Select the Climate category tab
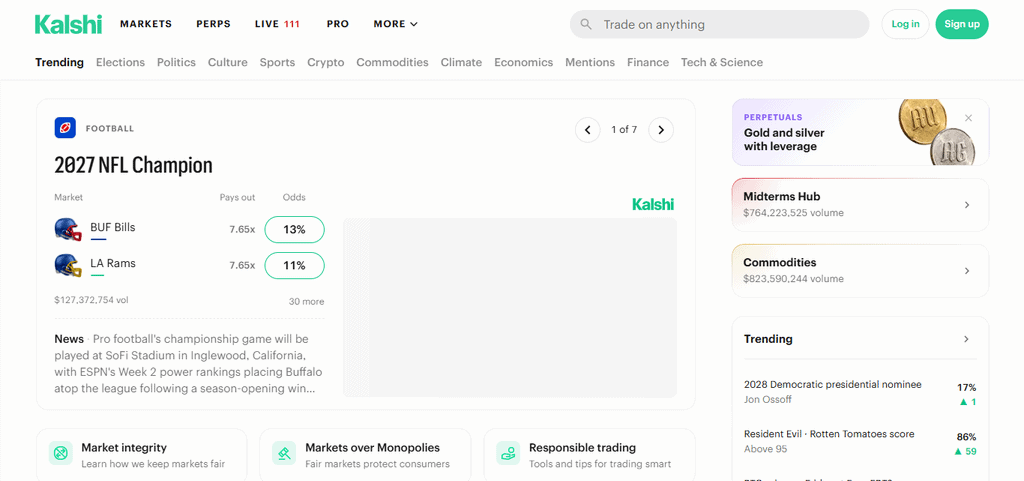Screen dimensions: 1024x481 point(461,63)
